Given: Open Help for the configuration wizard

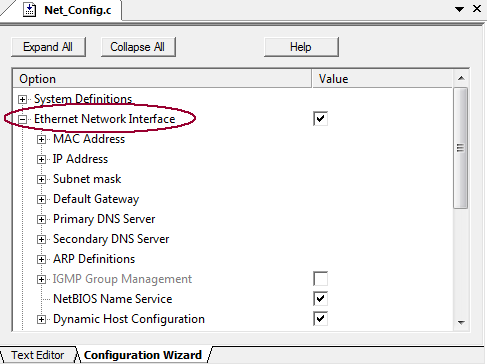Looking at the screenshot, I should (x=301, y=47).
